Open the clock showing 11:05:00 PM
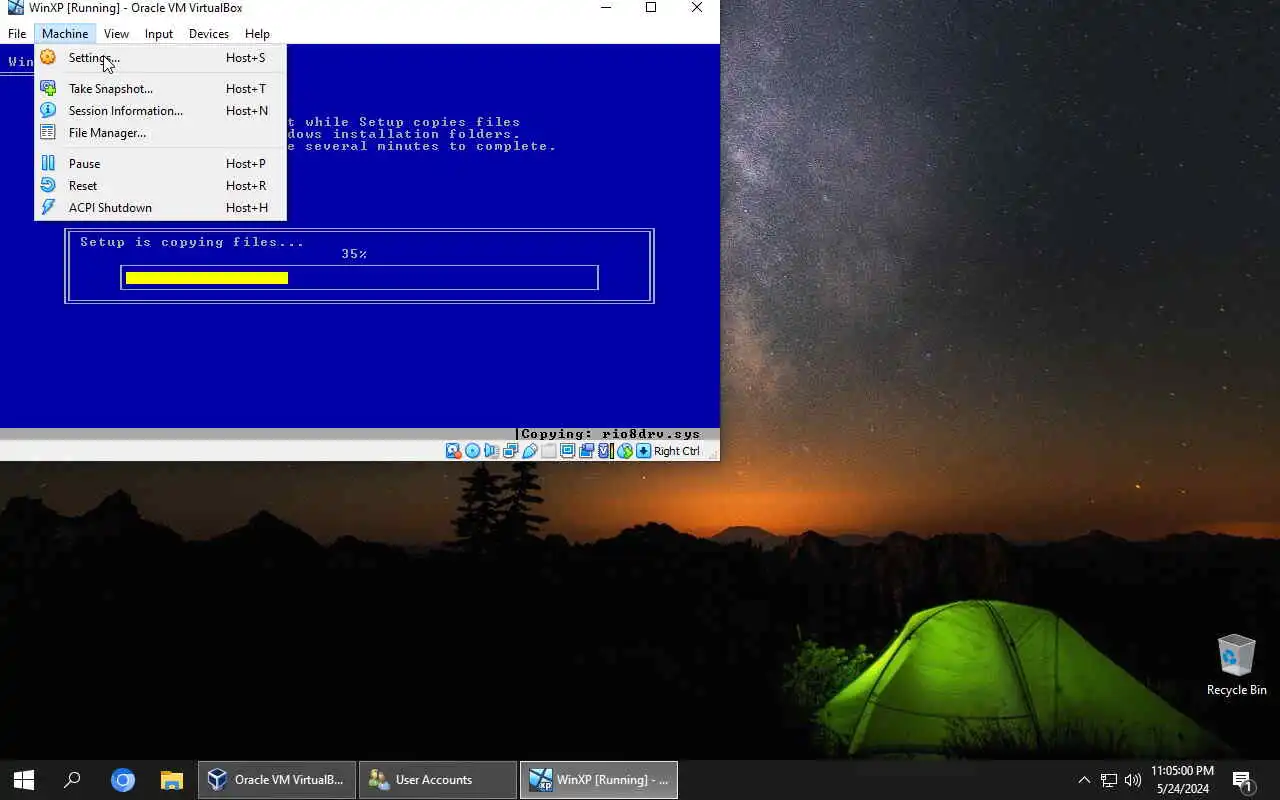 (x=1182, y=780)
